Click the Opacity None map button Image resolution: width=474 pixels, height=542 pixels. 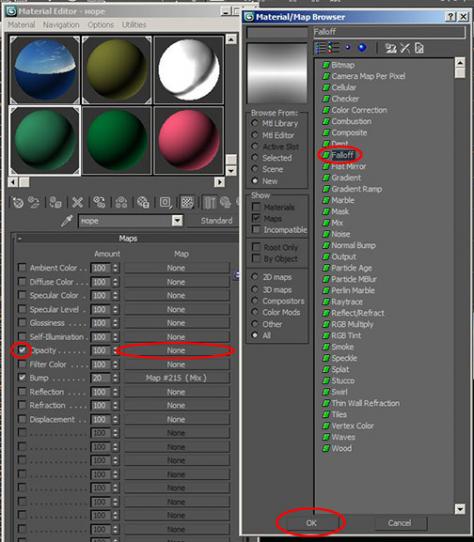[x=176, y=351]
